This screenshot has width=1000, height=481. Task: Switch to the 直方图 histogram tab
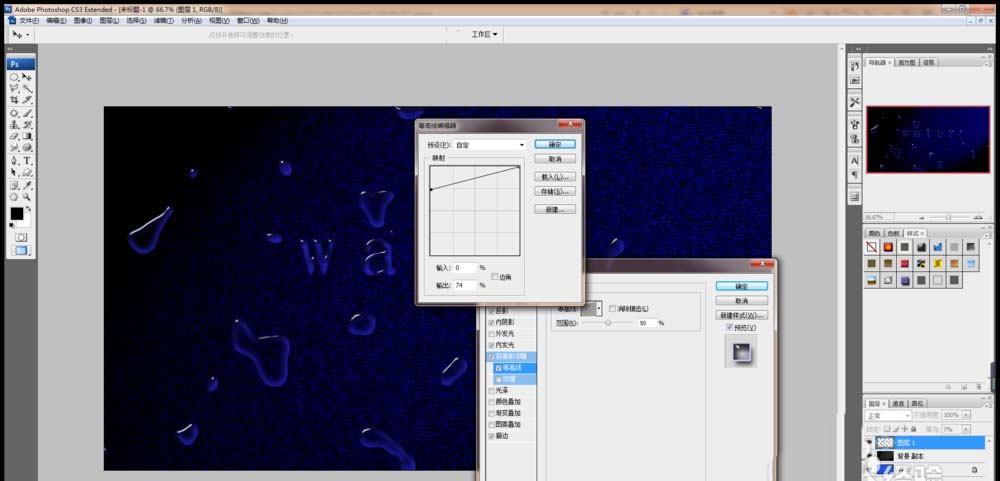pyautogui.click(x=907, y=62)
